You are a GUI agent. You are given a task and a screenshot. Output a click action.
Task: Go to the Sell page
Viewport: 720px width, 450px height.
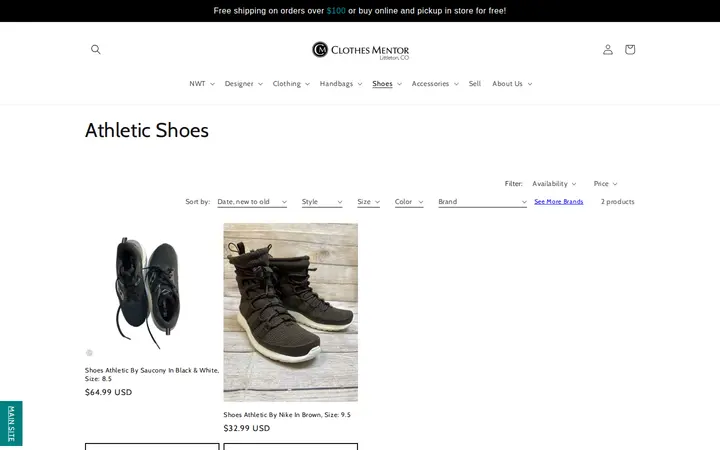point(475,84)
